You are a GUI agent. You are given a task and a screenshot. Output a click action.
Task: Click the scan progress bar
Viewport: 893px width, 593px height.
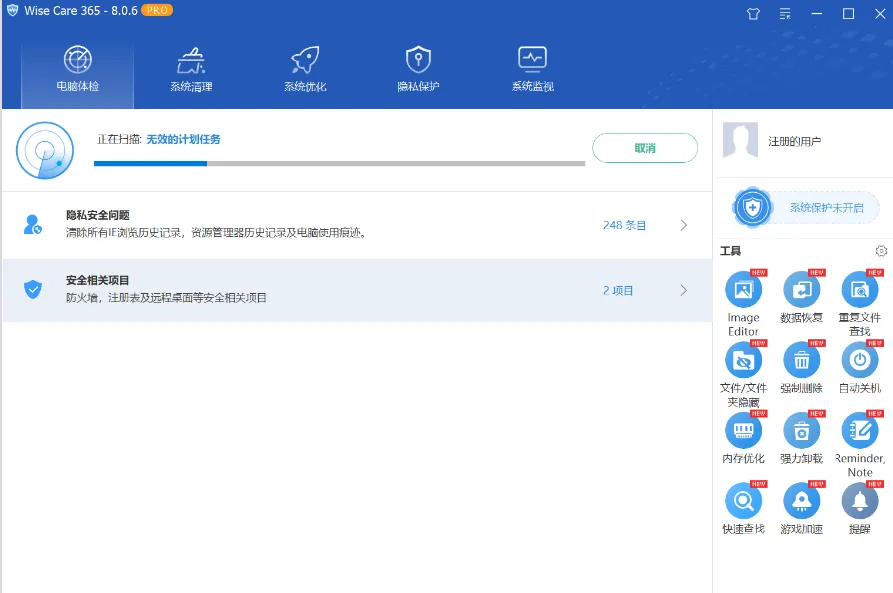click(x=339, y=163)
